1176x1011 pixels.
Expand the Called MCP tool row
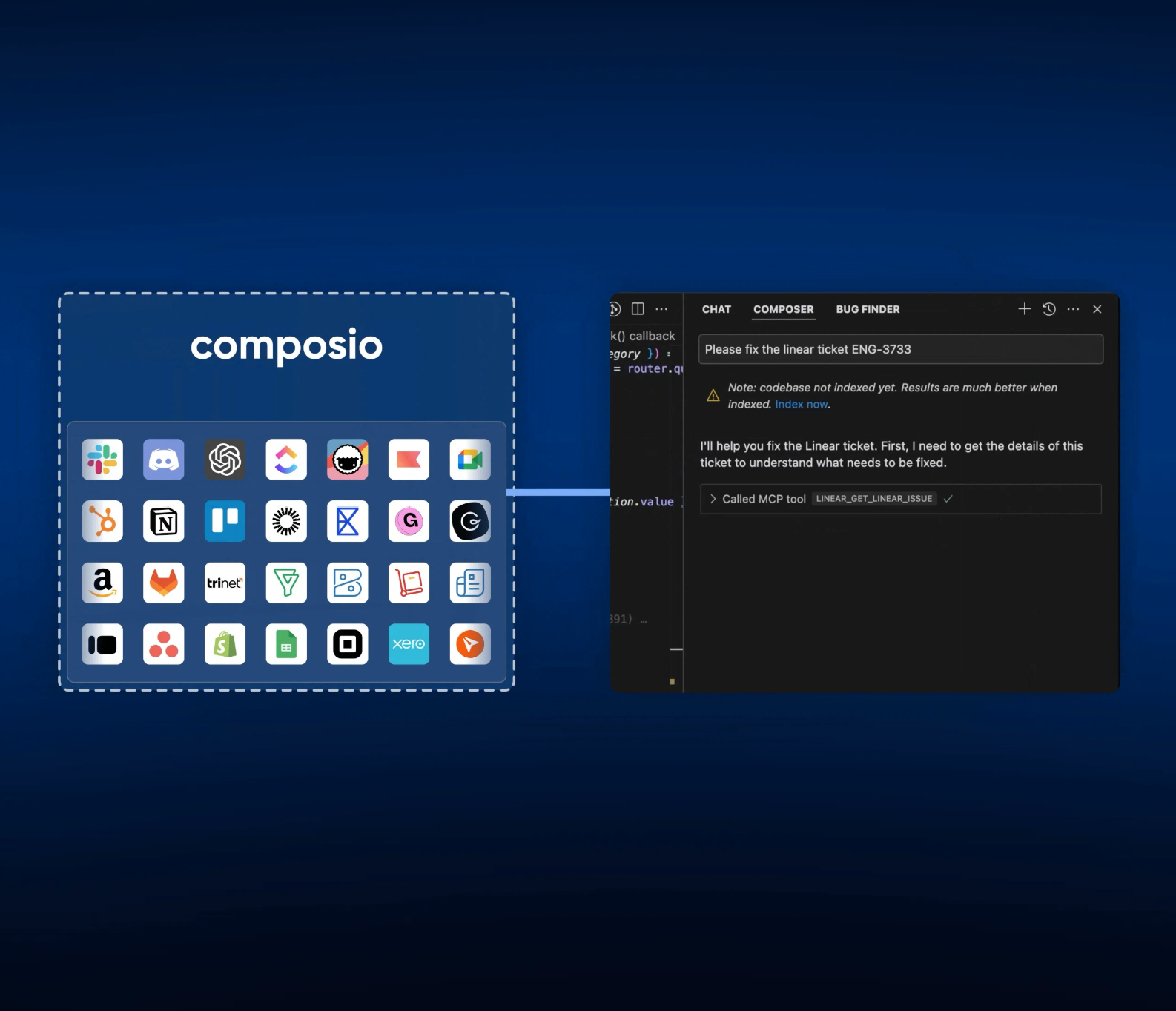tap(900, 499)
